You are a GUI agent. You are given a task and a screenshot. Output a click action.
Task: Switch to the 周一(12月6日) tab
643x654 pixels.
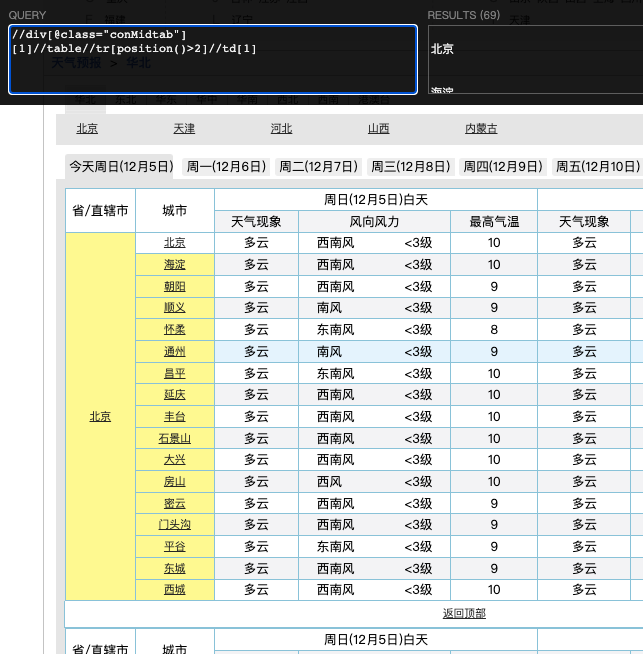click(226, 167)
